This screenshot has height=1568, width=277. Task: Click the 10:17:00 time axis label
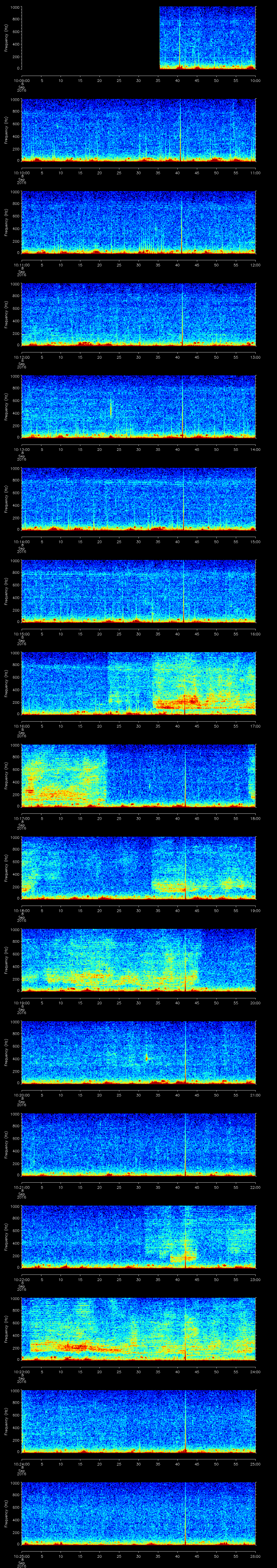[x=22, y=818]
